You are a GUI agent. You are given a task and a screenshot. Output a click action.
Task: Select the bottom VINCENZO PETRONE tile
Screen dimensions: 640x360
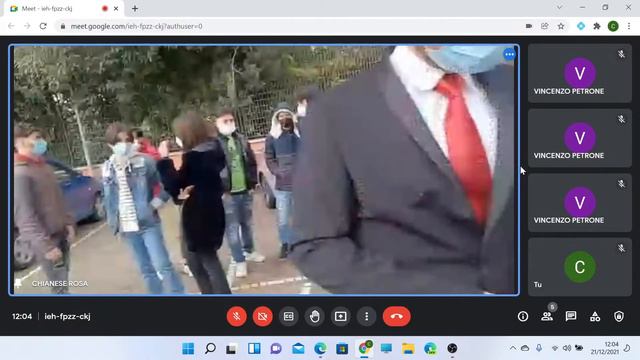[580, 202]
